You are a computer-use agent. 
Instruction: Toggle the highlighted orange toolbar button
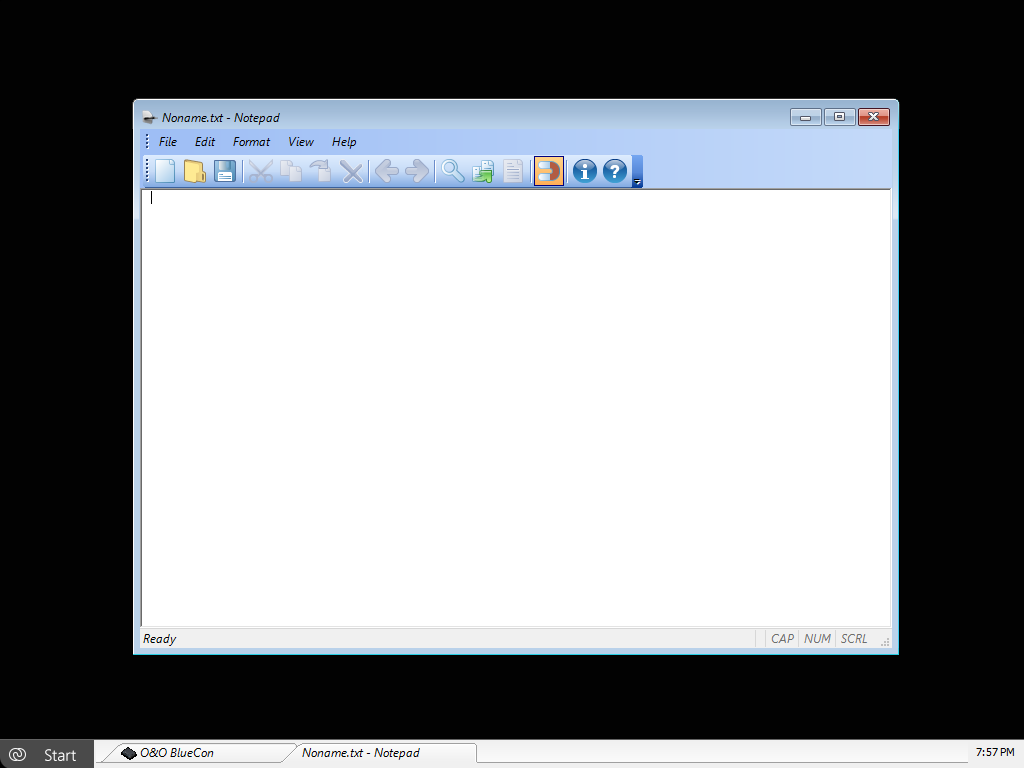549,171
